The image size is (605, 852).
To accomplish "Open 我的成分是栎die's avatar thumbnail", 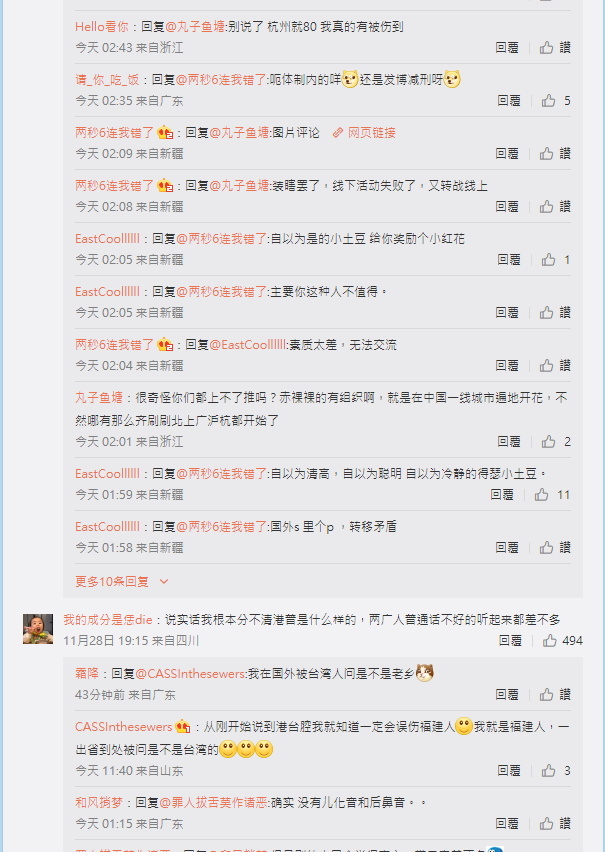I will 38,629.
